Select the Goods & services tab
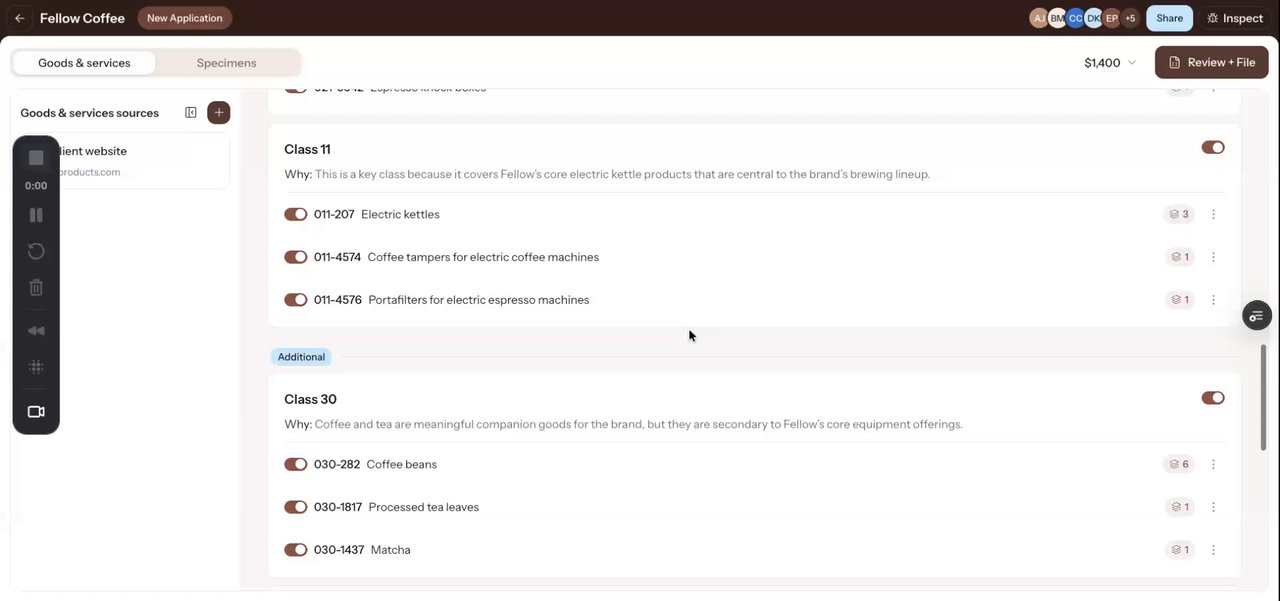 (84, 63)
